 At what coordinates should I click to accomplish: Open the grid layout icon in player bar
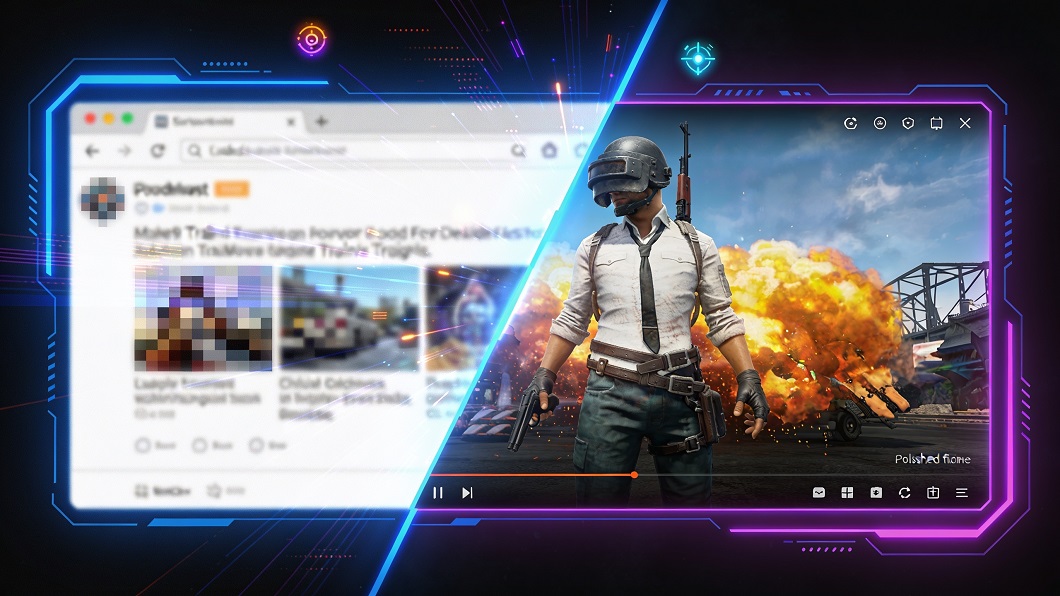(847, 493)
